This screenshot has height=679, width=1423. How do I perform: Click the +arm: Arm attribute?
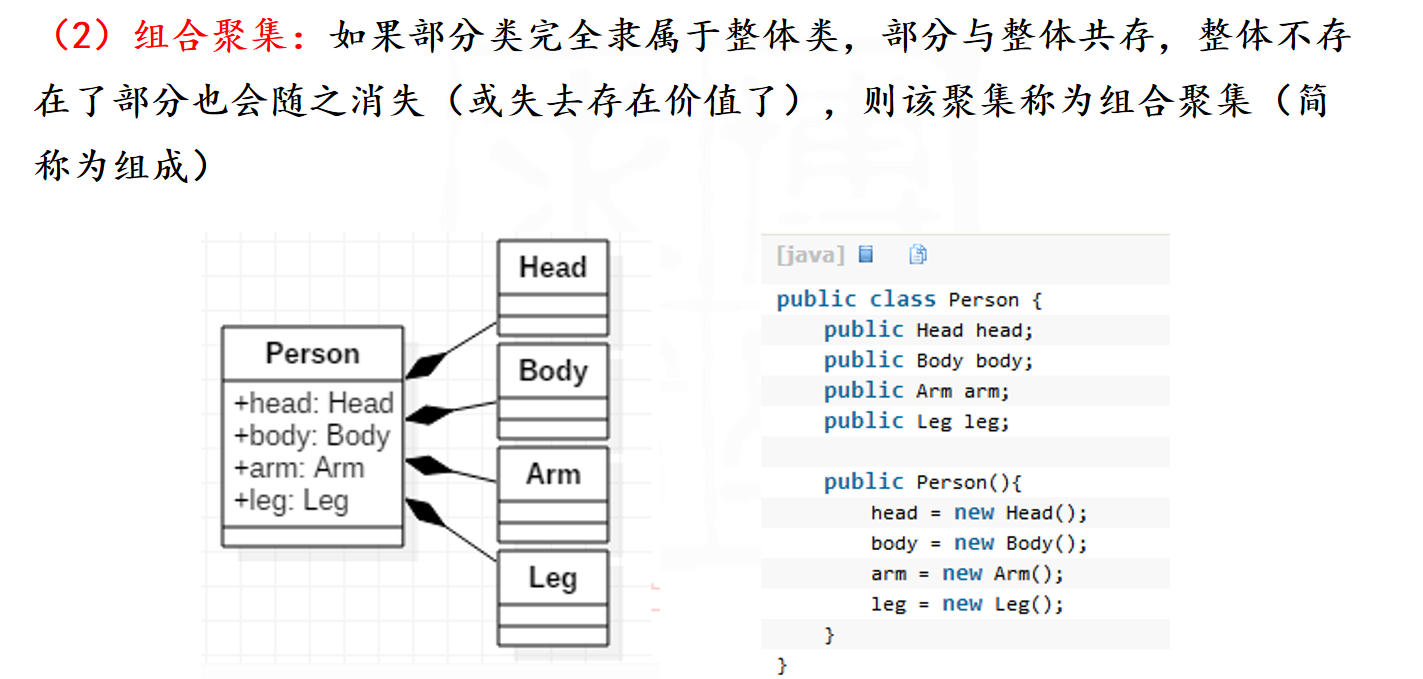pos(299,468)
